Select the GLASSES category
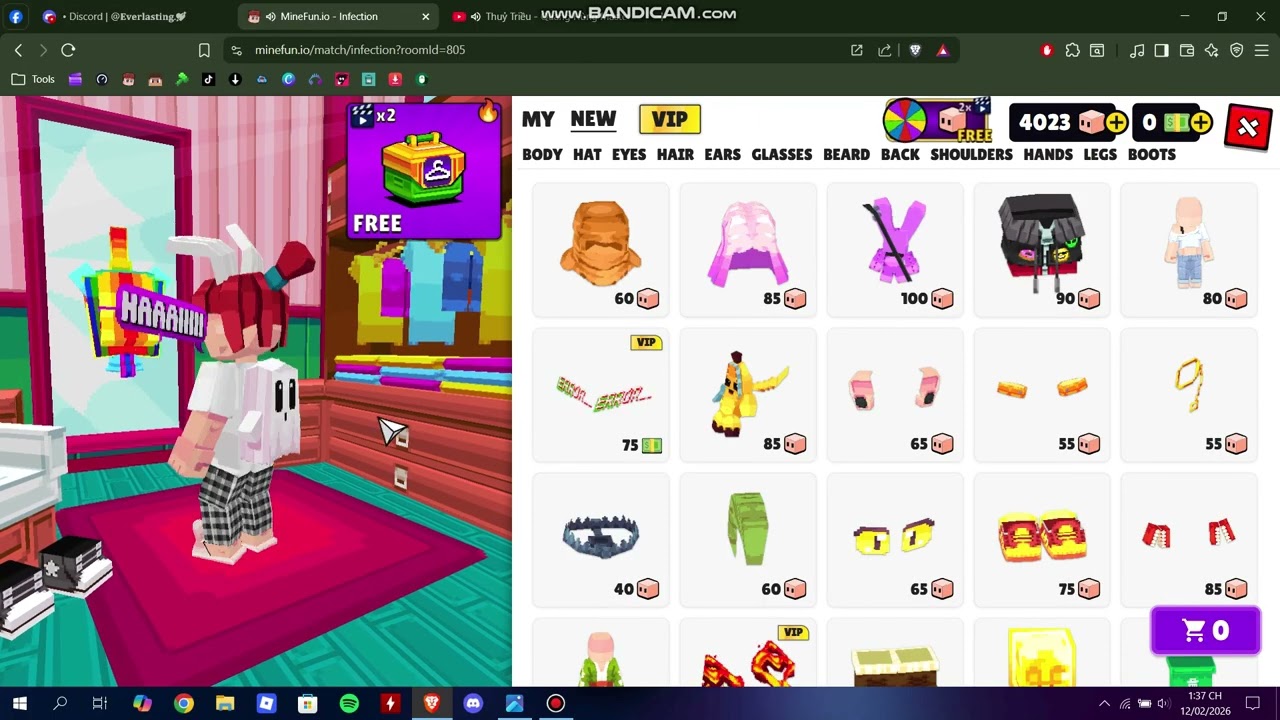 [782, 154]
